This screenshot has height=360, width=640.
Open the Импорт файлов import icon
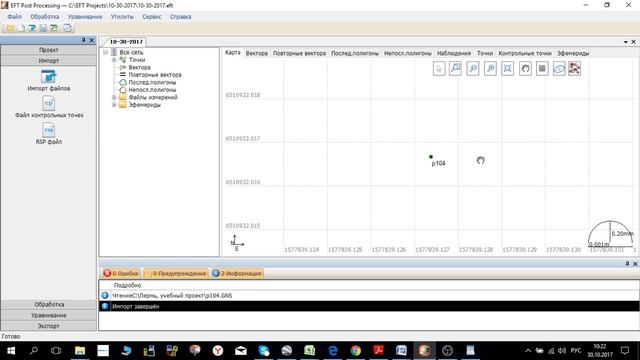49,80
